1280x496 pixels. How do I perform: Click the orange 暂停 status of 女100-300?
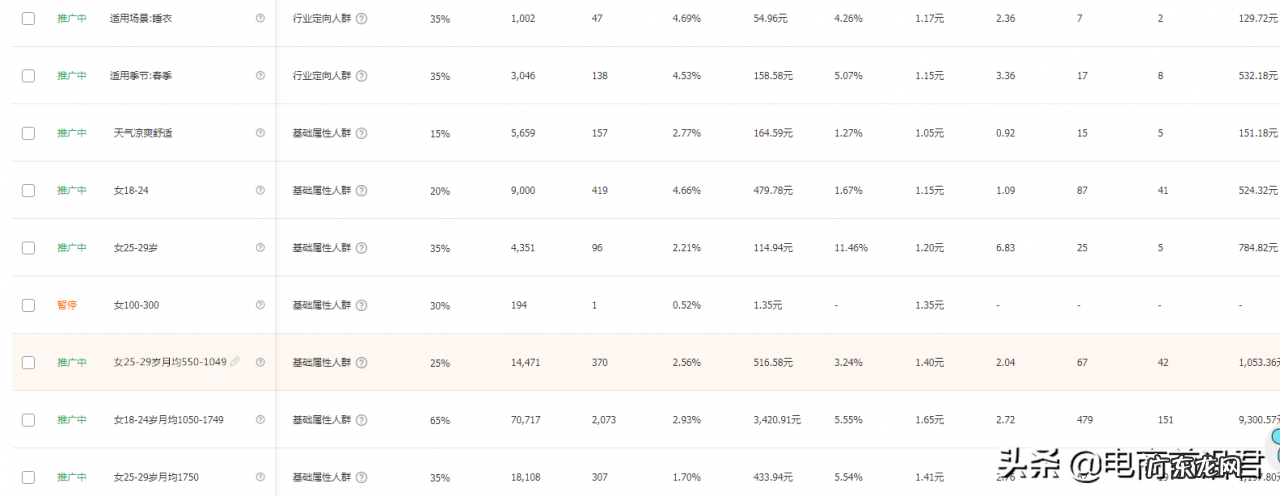(67, 305)
